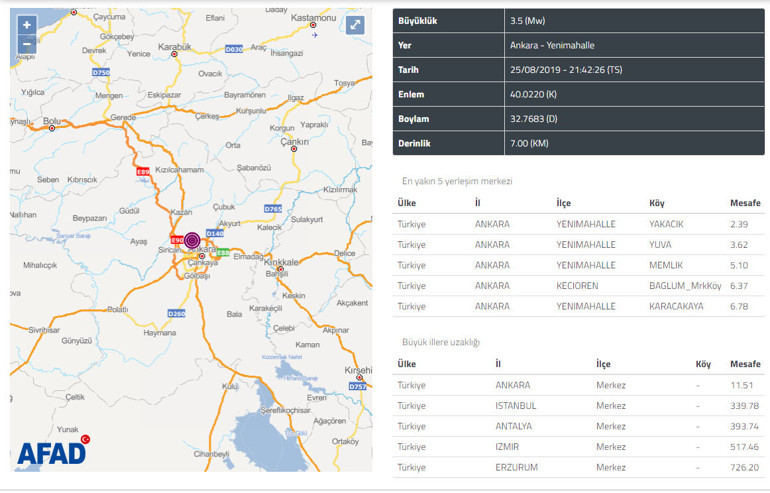Viewport: 770px width, 493px height.
Task: Click the blue D030 road shield
Action: pos(234,48)
